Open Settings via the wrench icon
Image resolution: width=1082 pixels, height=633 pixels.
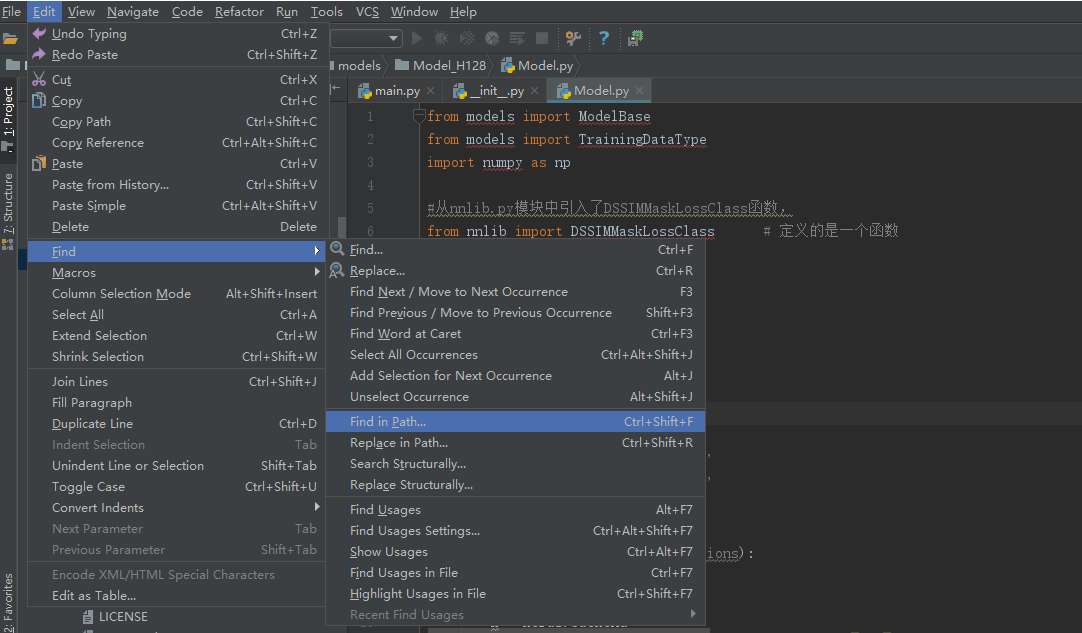(573, 38)
